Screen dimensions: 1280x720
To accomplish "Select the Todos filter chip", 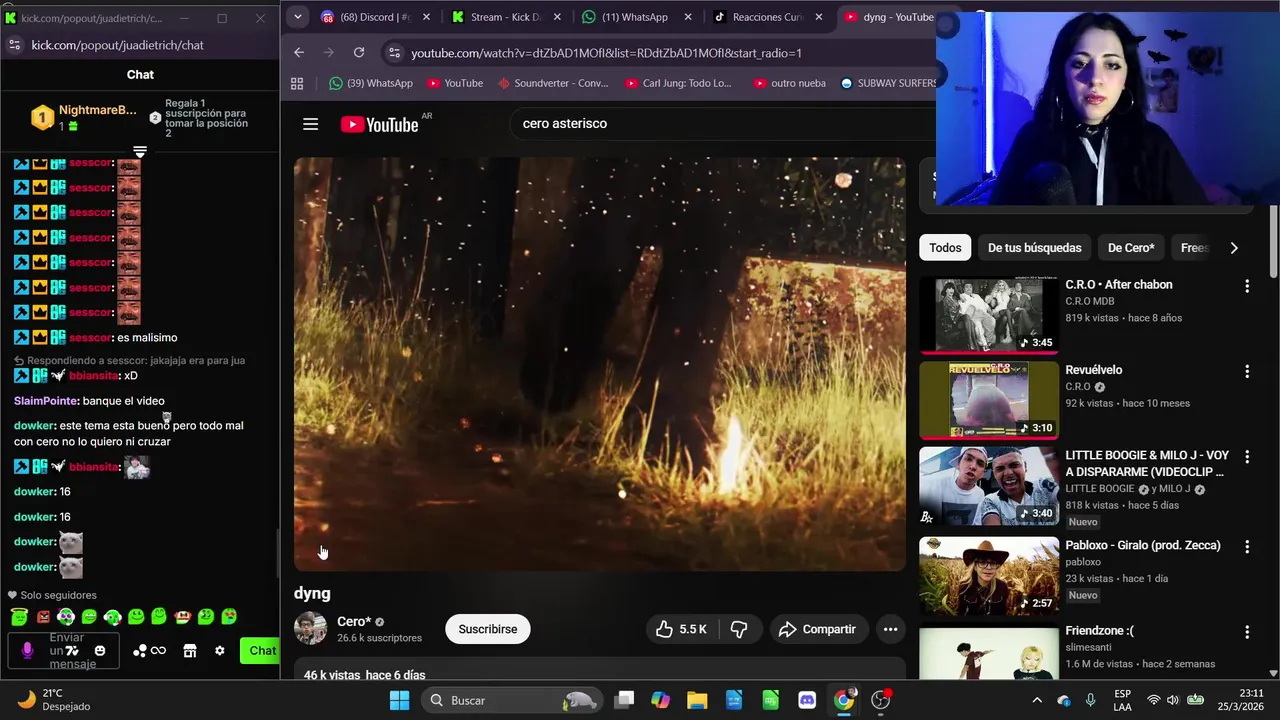I will (945, 248).
